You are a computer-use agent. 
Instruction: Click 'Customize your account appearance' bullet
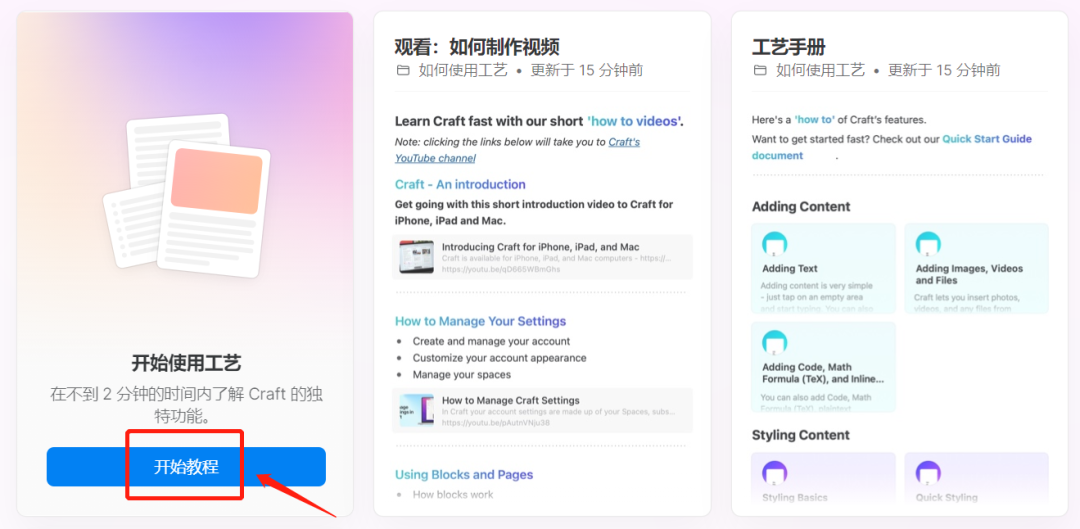[x=499, y=358]
